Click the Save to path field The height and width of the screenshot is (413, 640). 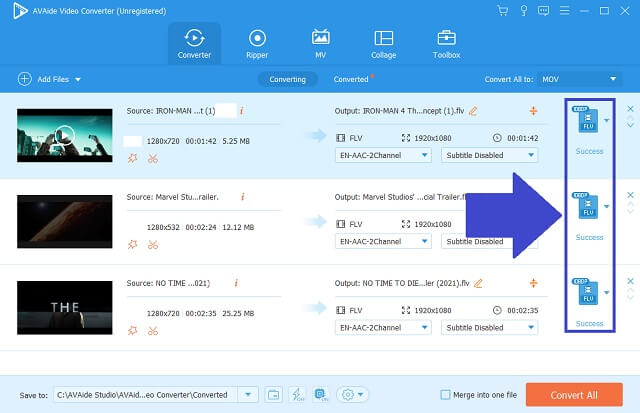(146, 395)
